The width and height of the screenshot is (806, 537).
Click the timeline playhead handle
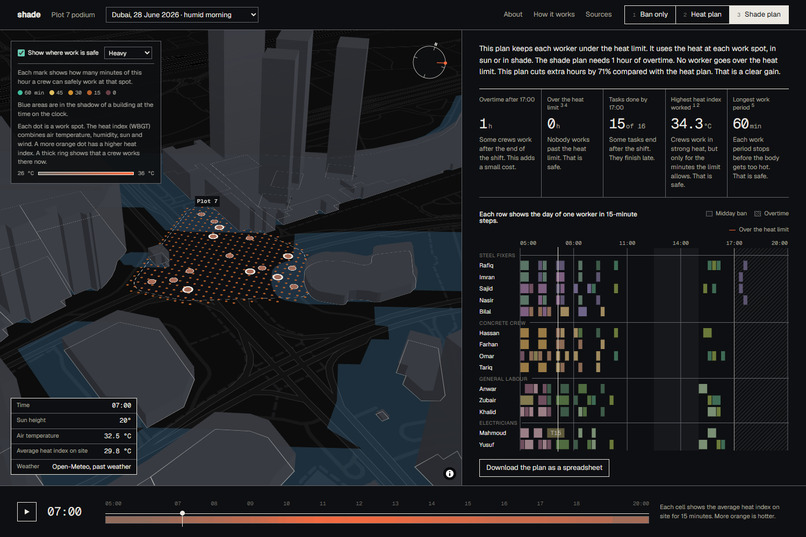(182, 513)
